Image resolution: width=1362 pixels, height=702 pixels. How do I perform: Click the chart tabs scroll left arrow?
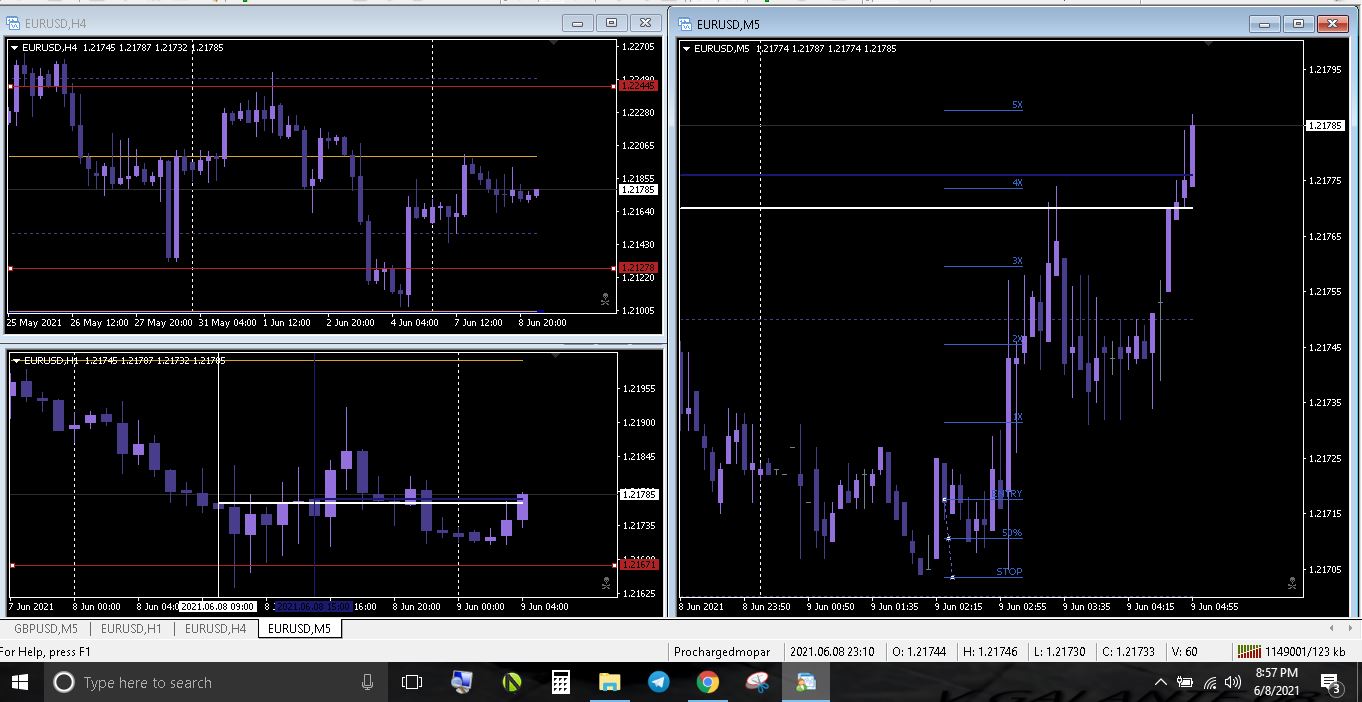(x=1330, y=628)
